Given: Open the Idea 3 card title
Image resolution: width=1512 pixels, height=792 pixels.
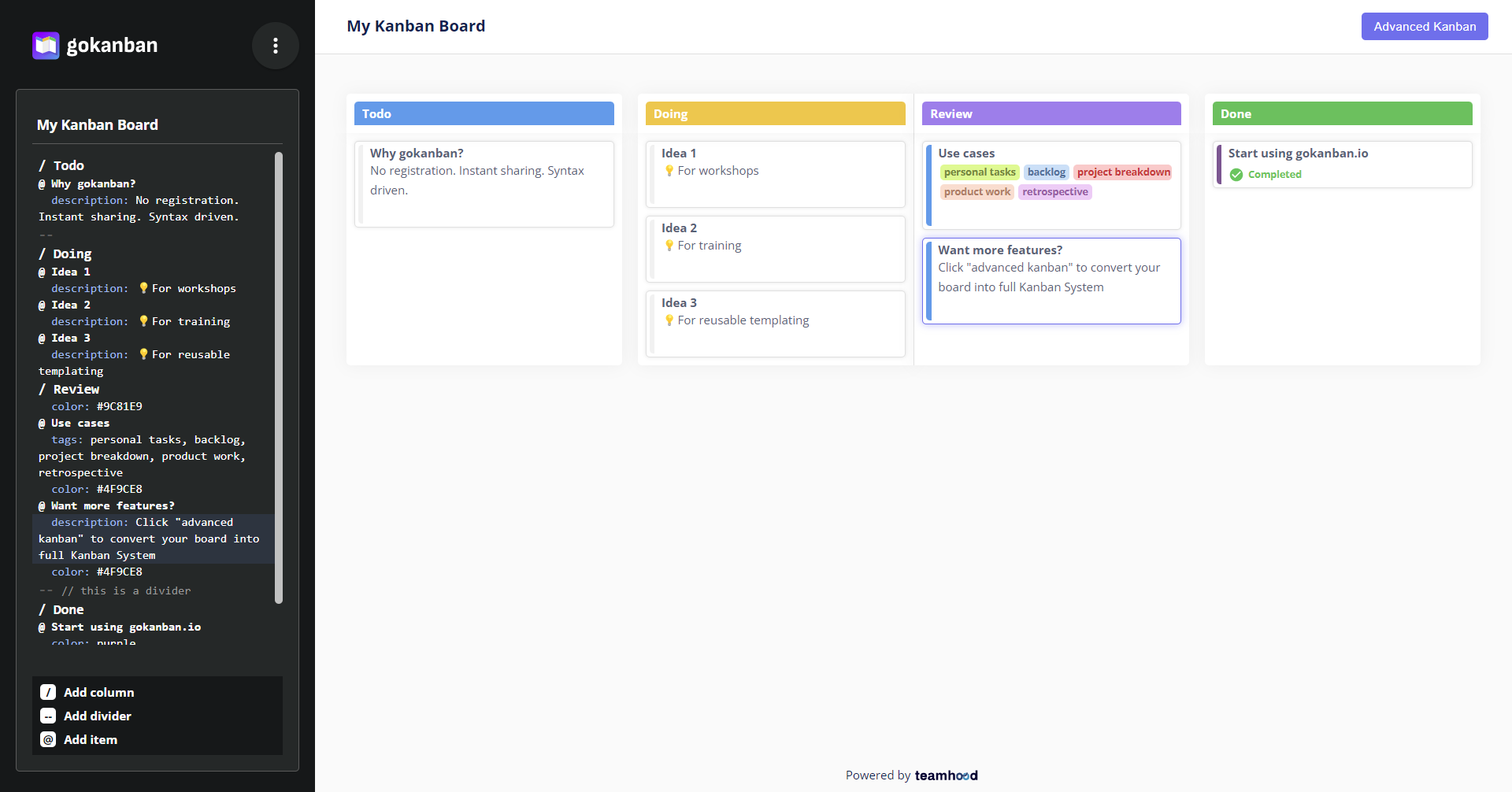Looking at the screenshot, I should (x=679, y=302).
